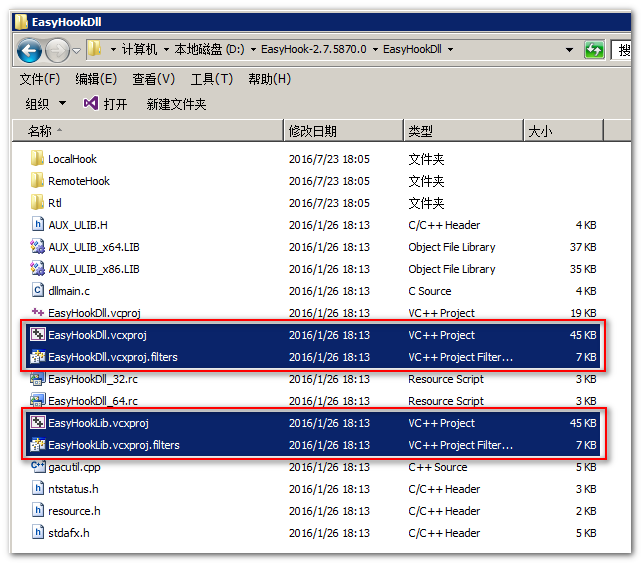641x563 pixels.
Task: Open the 编辑(E) menu
Action: (96, 79)
